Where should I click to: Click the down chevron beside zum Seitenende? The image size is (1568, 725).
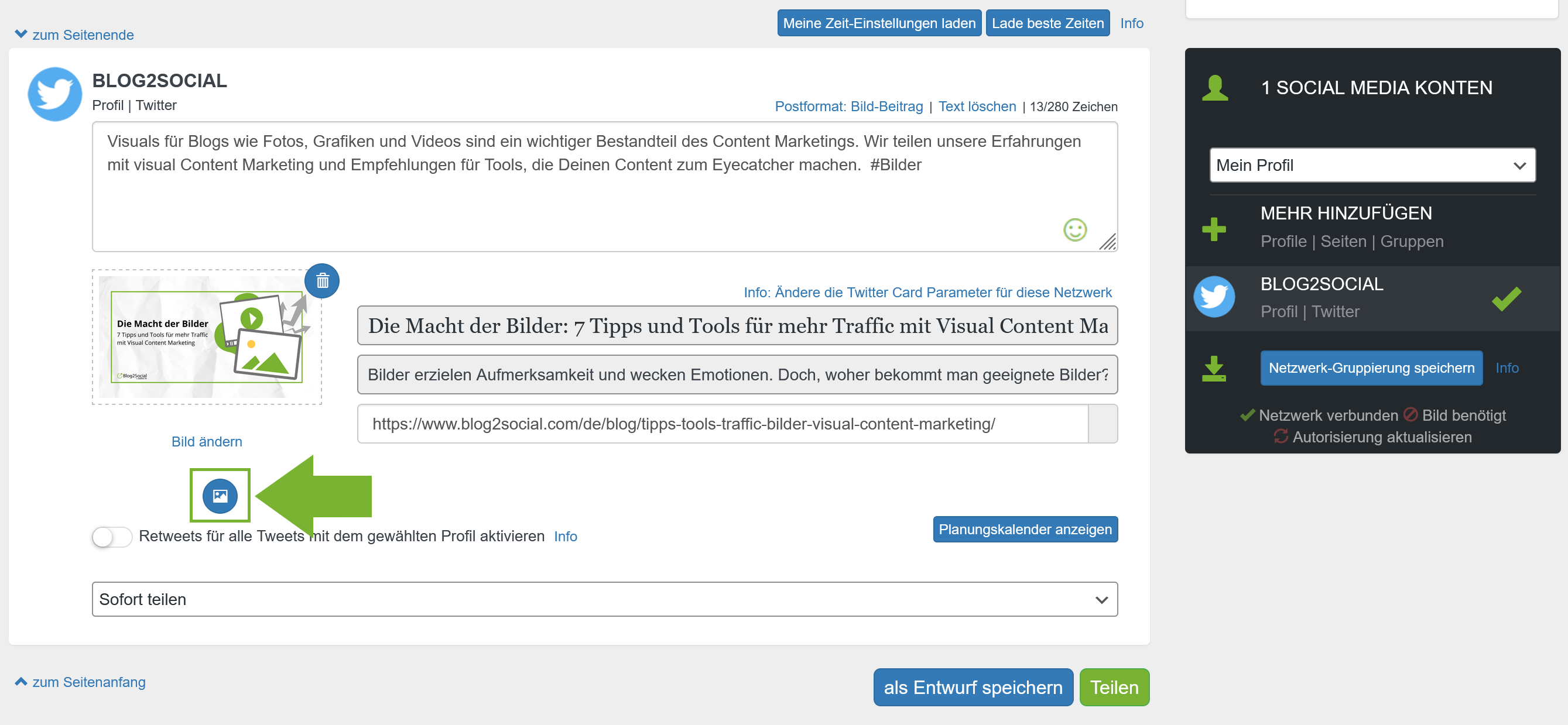click(x=20, y=34)
